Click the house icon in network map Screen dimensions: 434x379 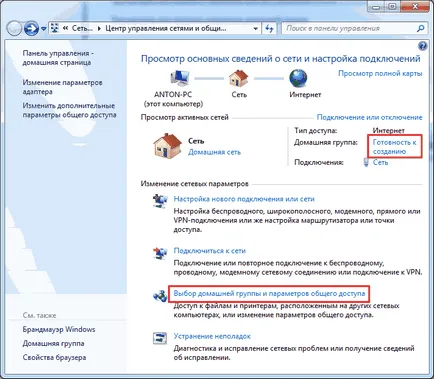[239, 78]
